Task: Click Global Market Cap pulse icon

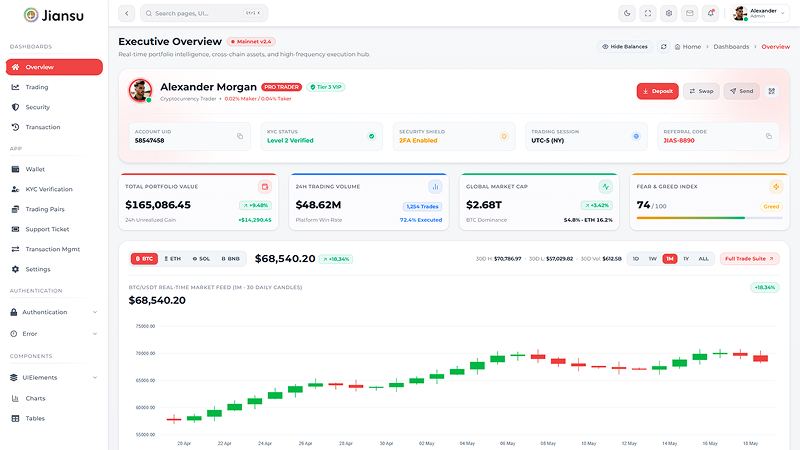Action: [606, 187]
